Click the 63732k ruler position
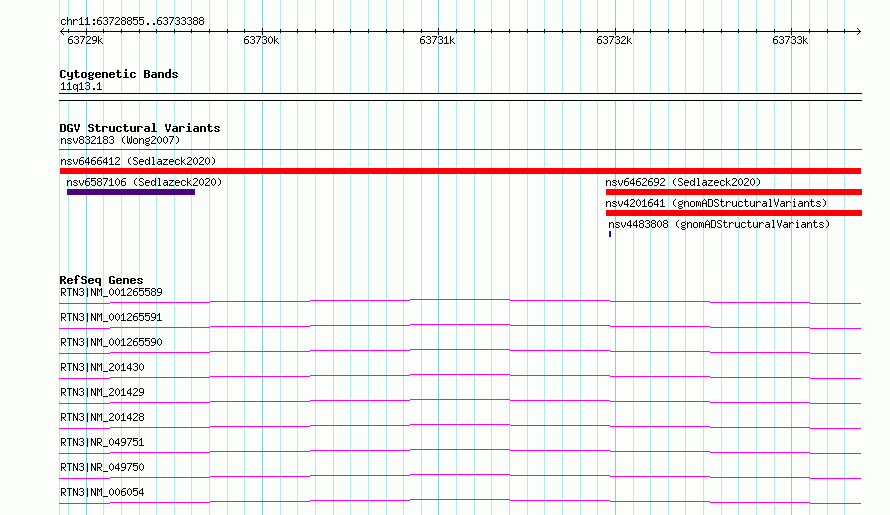Image resolution: width=890 pixels, height=515 pixels. (x=614, y=40)
